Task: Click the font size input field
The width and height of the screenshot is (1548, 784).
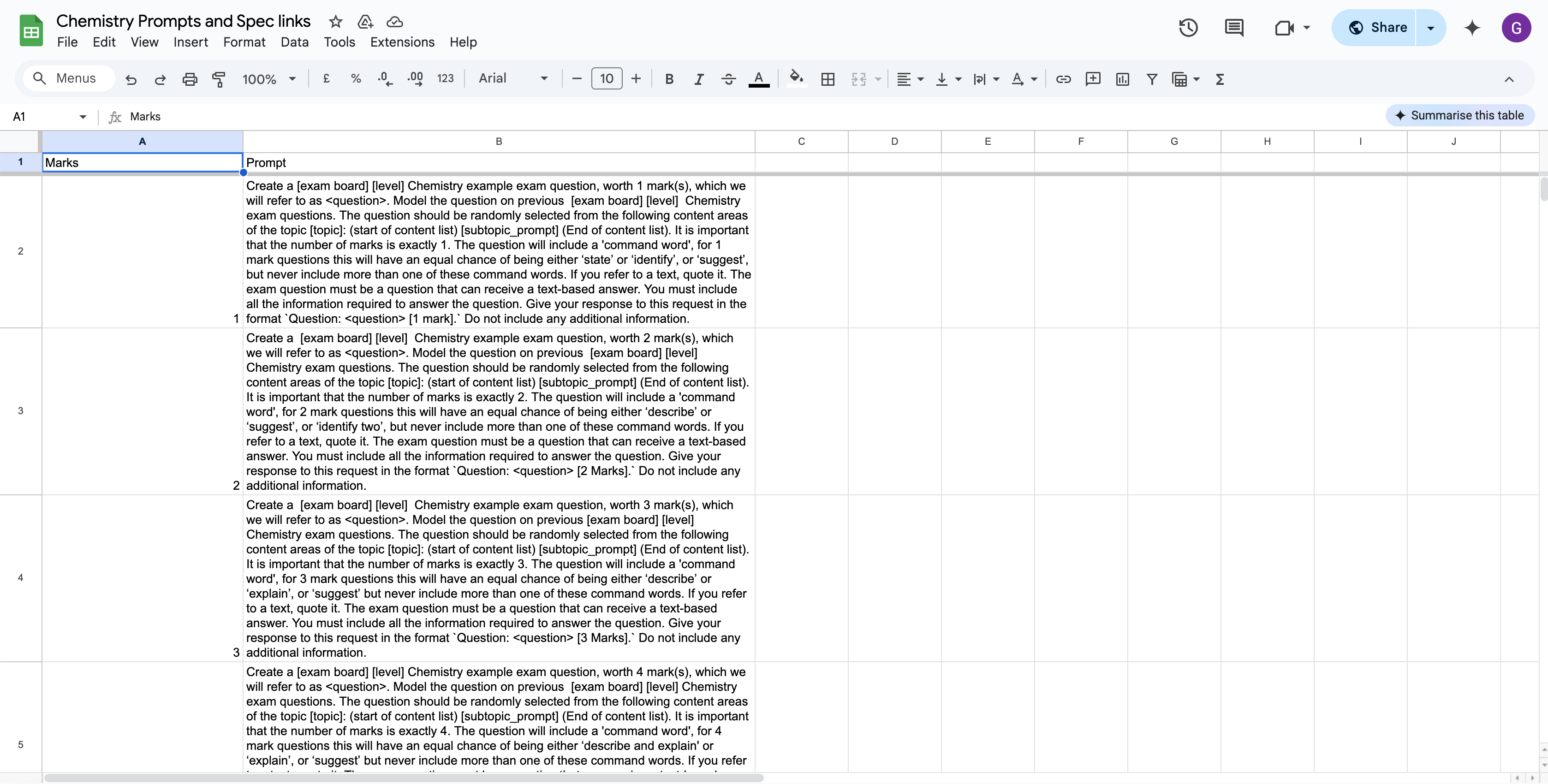Action: coord(607,79)
